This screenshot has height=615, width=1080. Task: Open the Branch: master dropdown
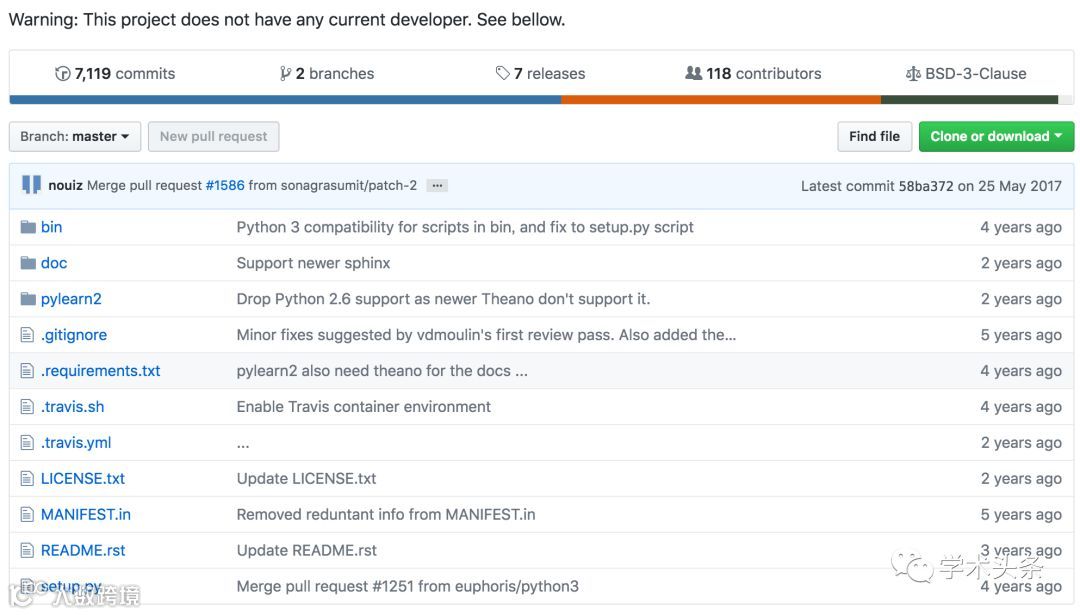coord(75,137)
